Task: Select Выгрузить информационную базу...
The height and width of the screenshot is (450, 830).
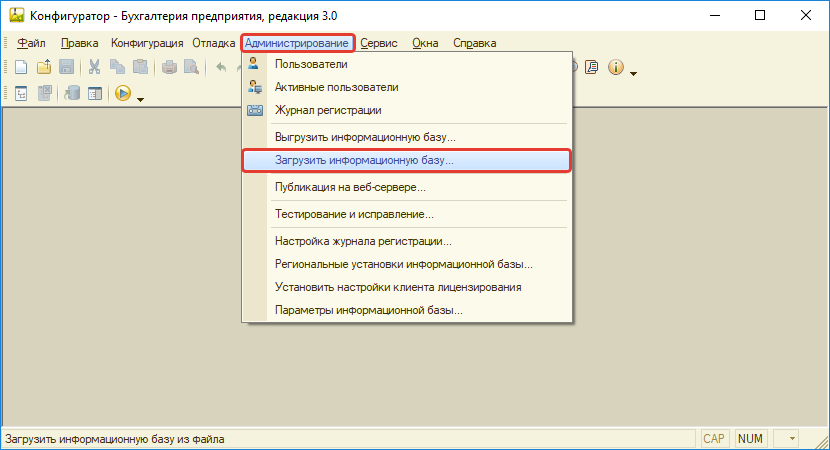Action: point(407,137)
